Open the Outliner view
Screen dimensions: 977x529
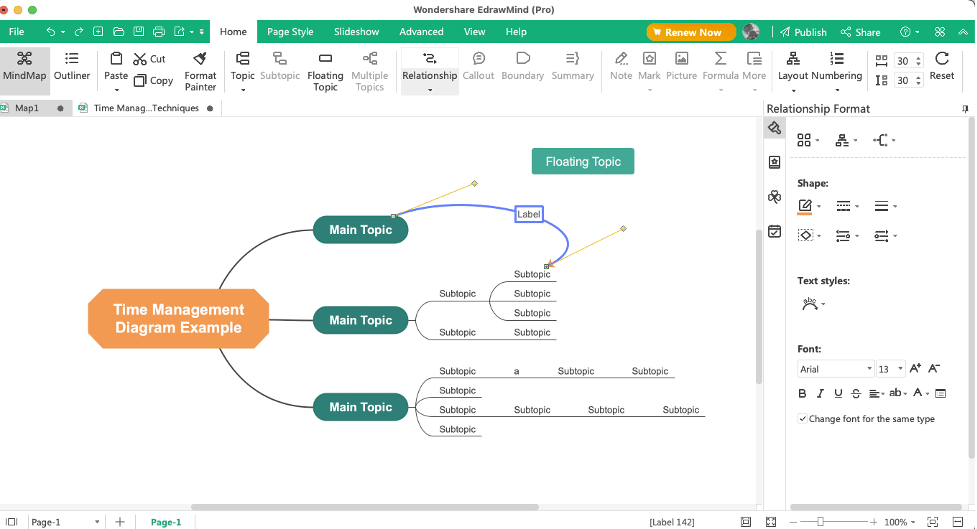[72, 66]
